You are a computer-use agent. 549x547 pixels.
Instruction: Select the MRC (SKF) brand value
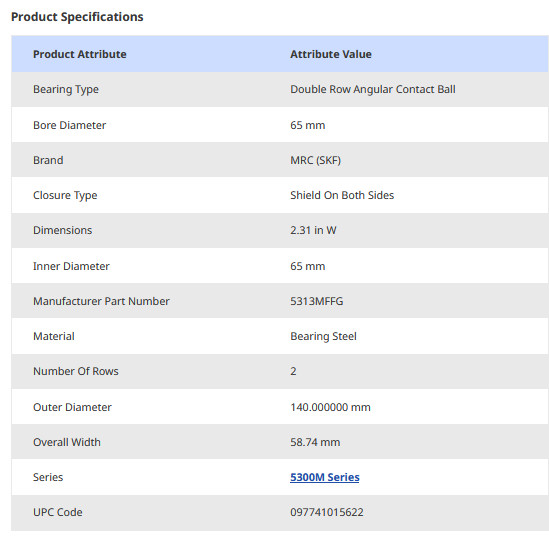pos(315,160)
